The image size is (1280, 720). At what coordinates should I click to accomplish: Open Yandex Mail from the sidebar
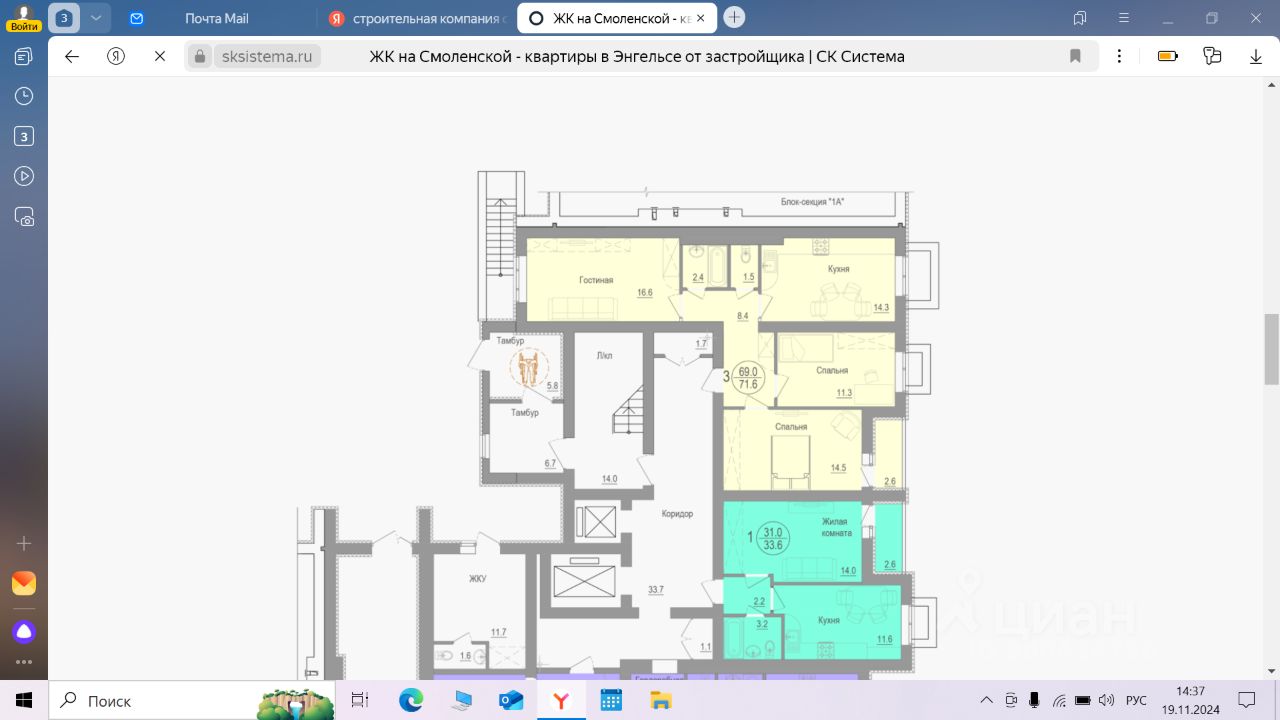tap(24, 583)
